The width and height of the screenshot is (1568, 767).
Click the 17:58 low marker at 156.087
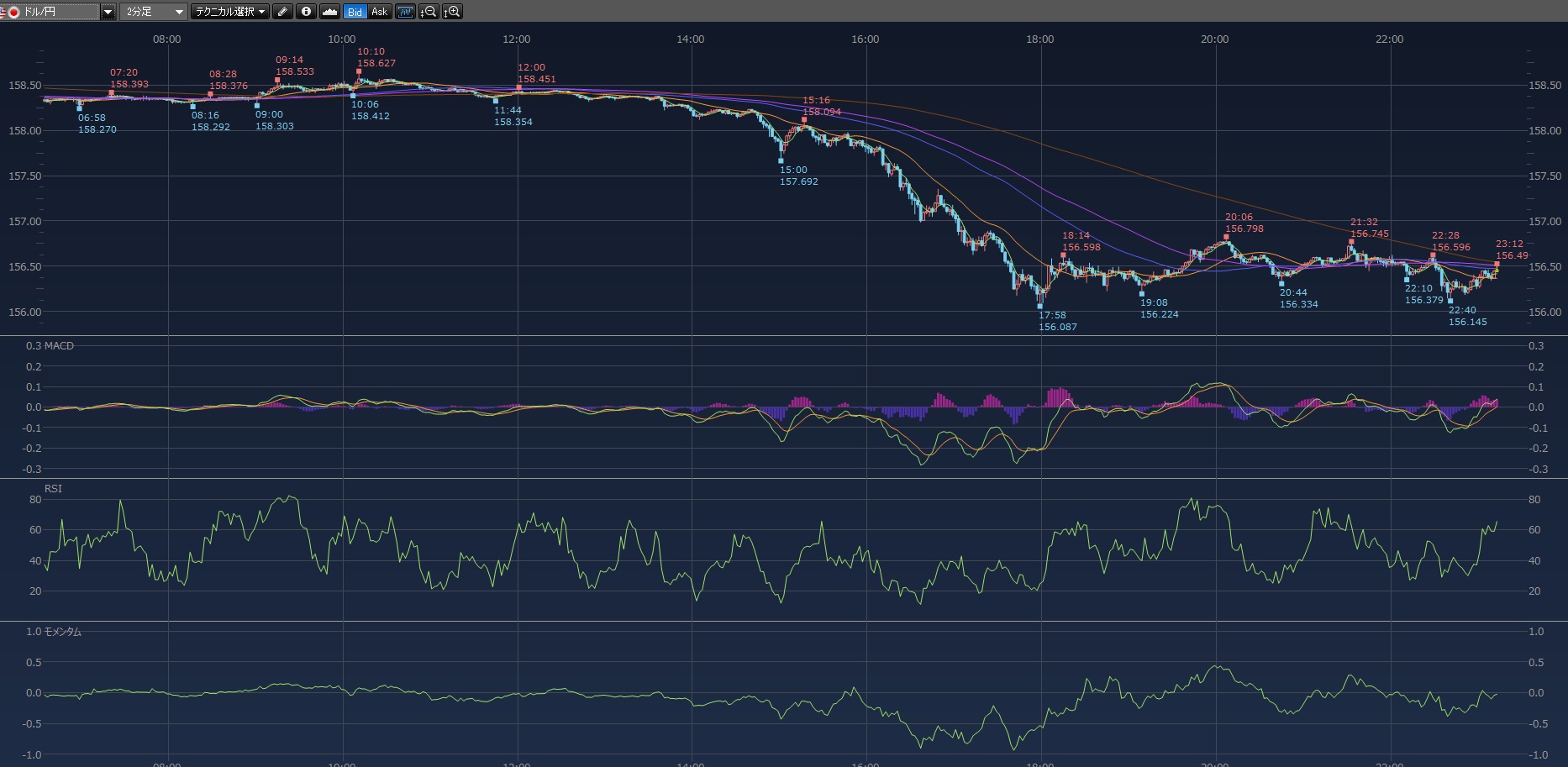1040,307
